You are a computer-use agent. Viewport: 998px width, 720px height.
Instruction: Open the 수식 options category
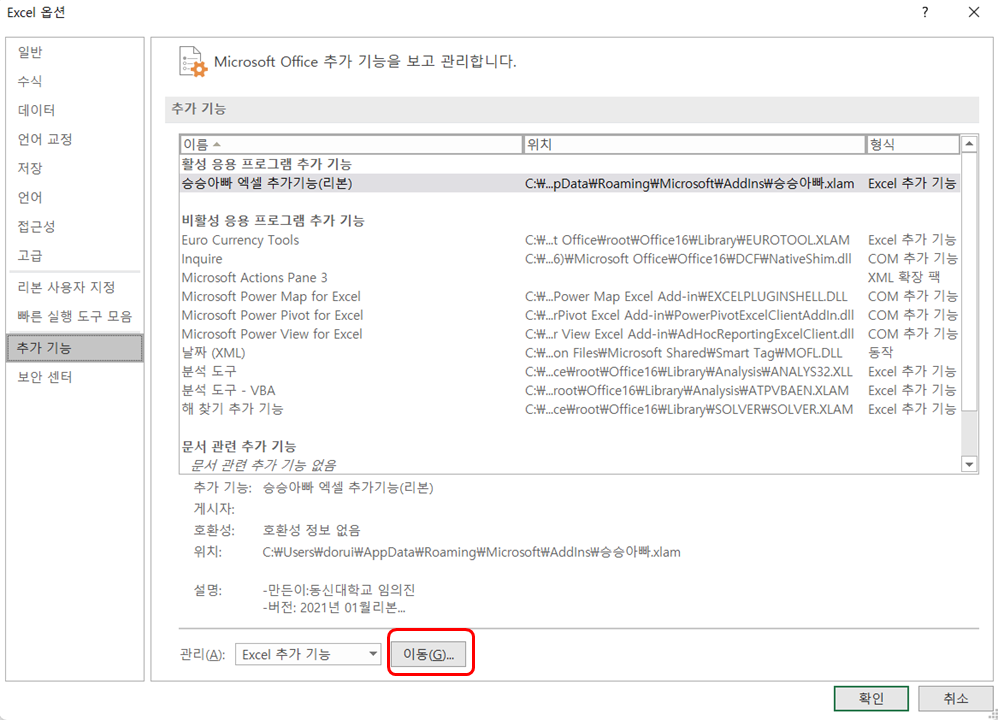coord(74,81)
